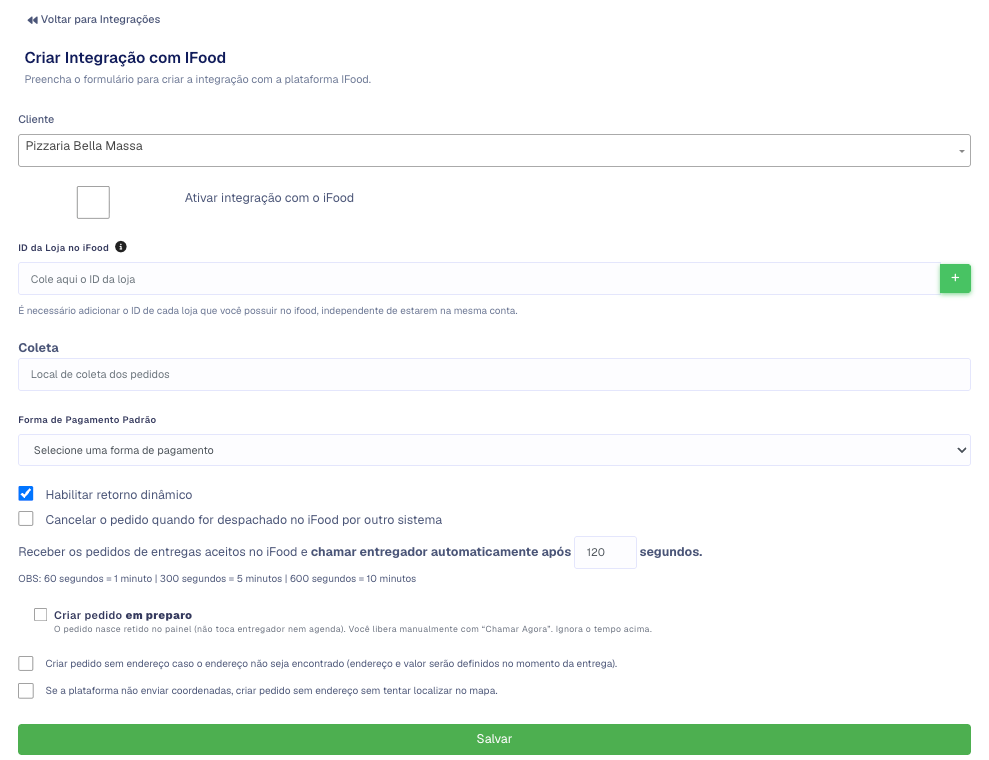
Task: Click the seconds field showing 120
Action: [x=605, y=552]
